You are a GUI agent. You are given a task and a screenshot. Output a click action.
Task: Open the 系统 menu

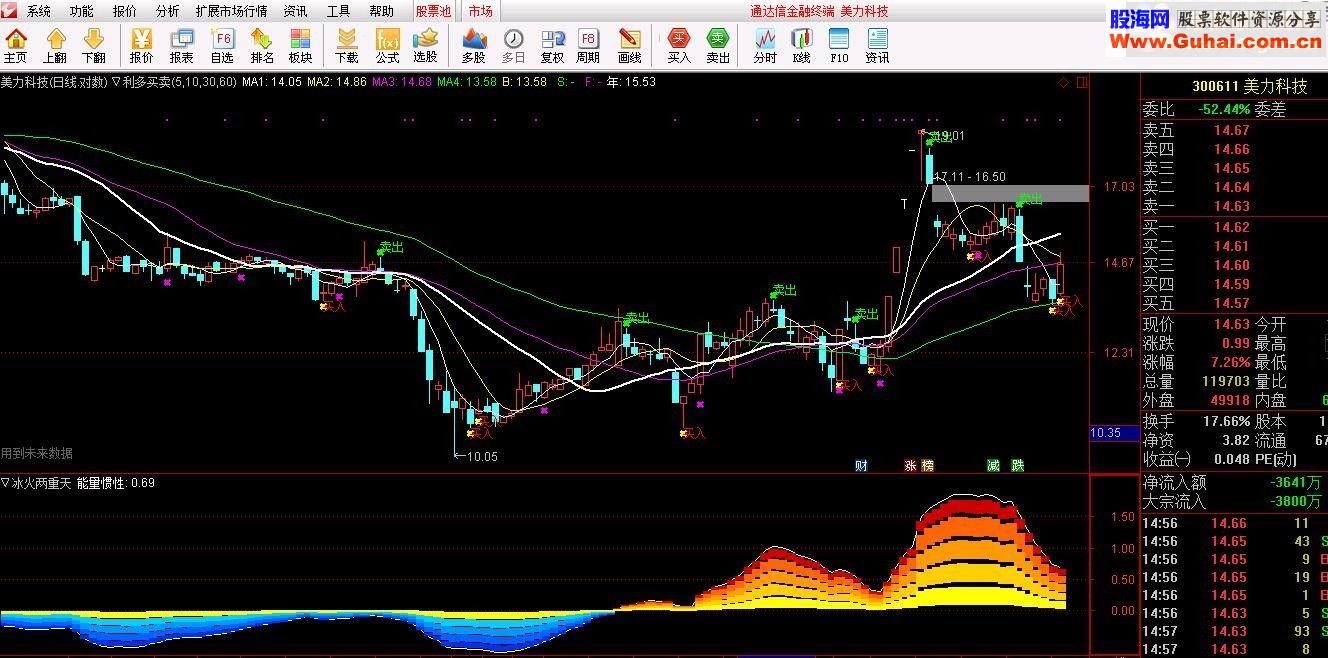coord(38,11)
